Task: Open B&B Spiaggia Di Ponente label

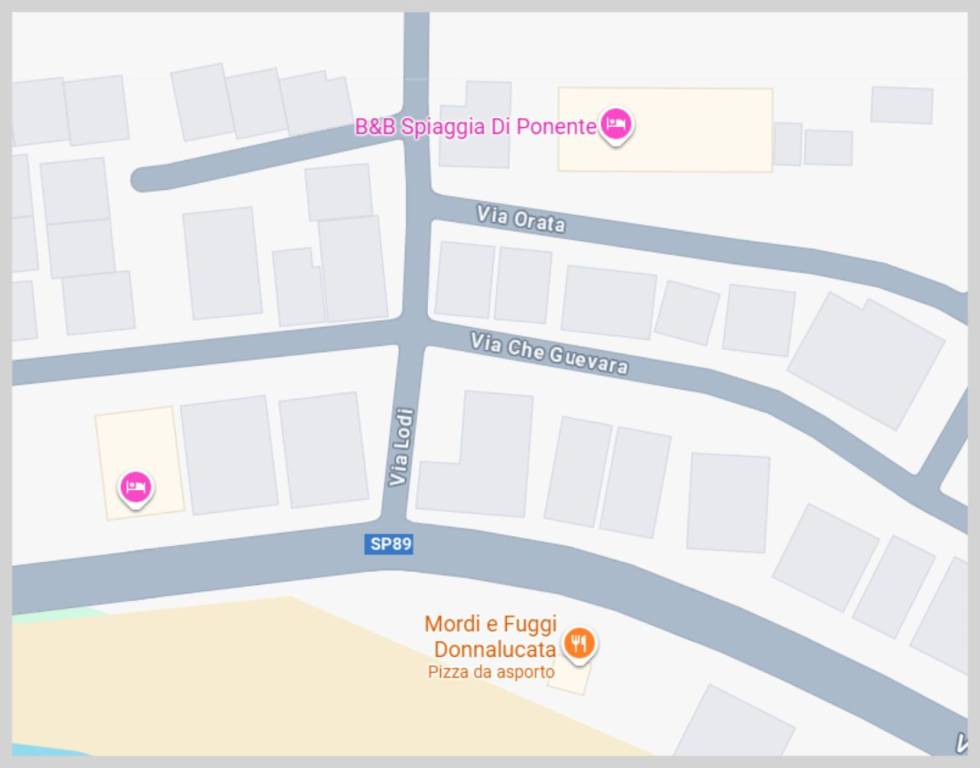Action: [x=476, y=127]
